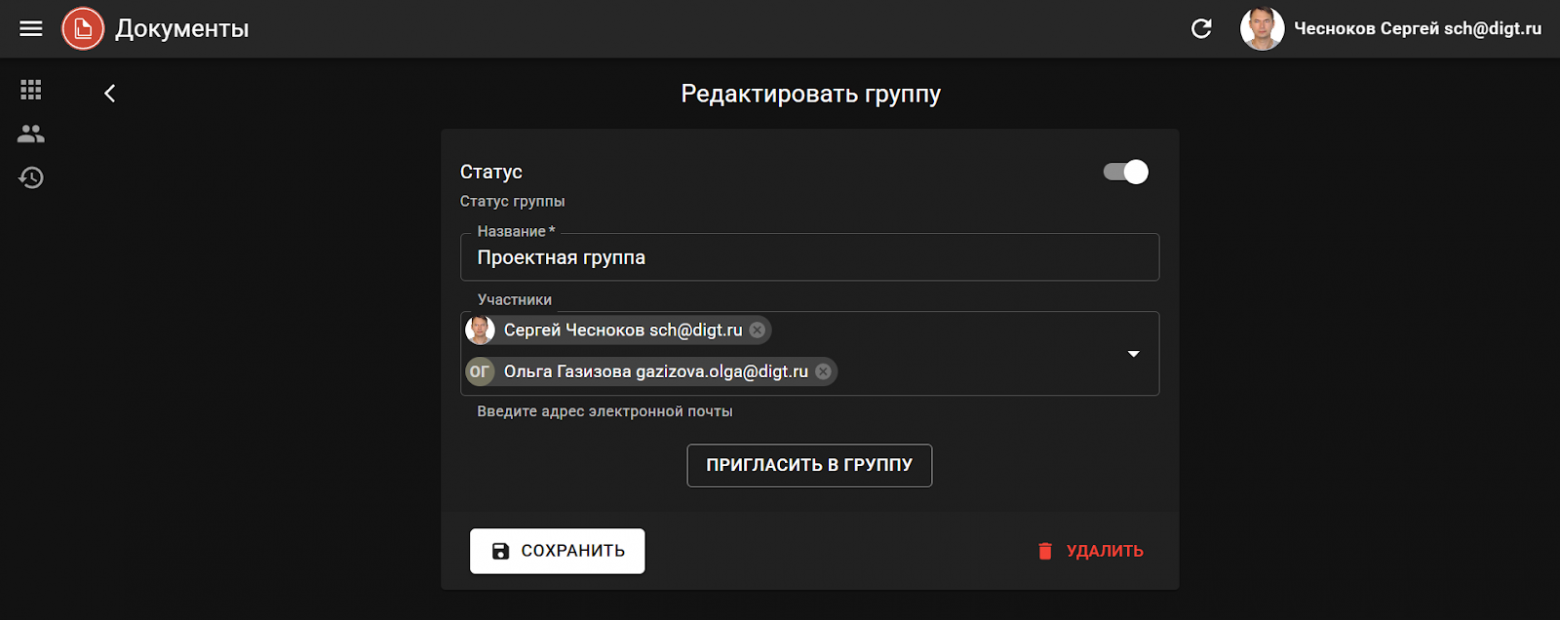The height and width of the screenshot is (620, 1560).
Task: Remove Ольга Газизова from the participants list
Action: 823,371
